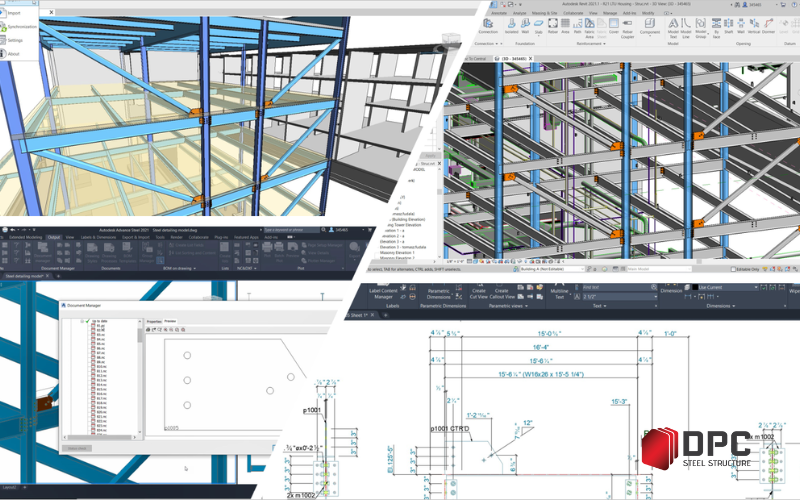Open the Collaborate tab in Revit
Screen dimensions: 800x500
(x=574, y=12)
